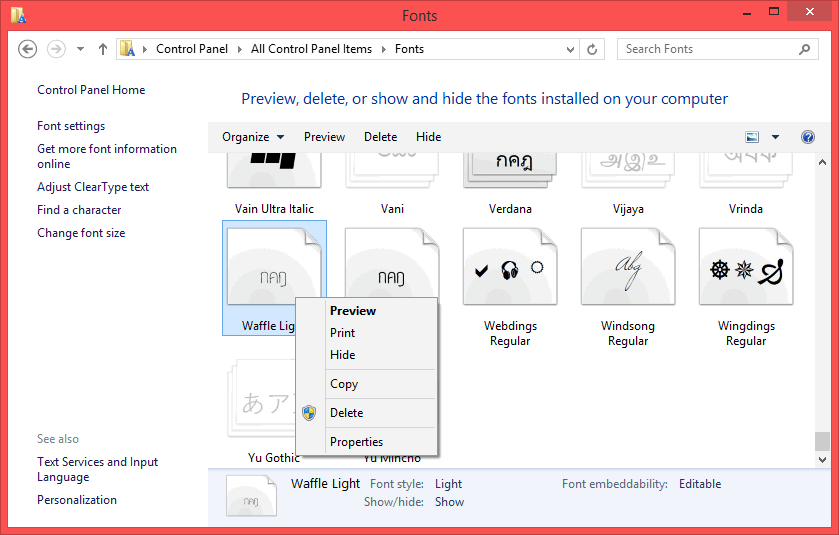Open the Font settings link
839x535 pixels.
pyautogui.click(x=71, y=126)
